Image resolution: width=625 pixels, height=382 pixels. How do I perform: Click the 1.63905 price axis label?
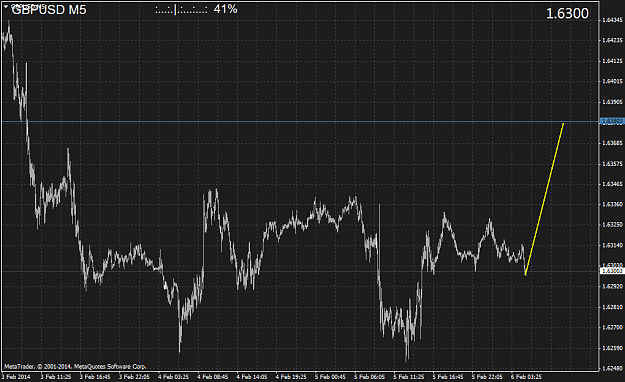[612, 102]
